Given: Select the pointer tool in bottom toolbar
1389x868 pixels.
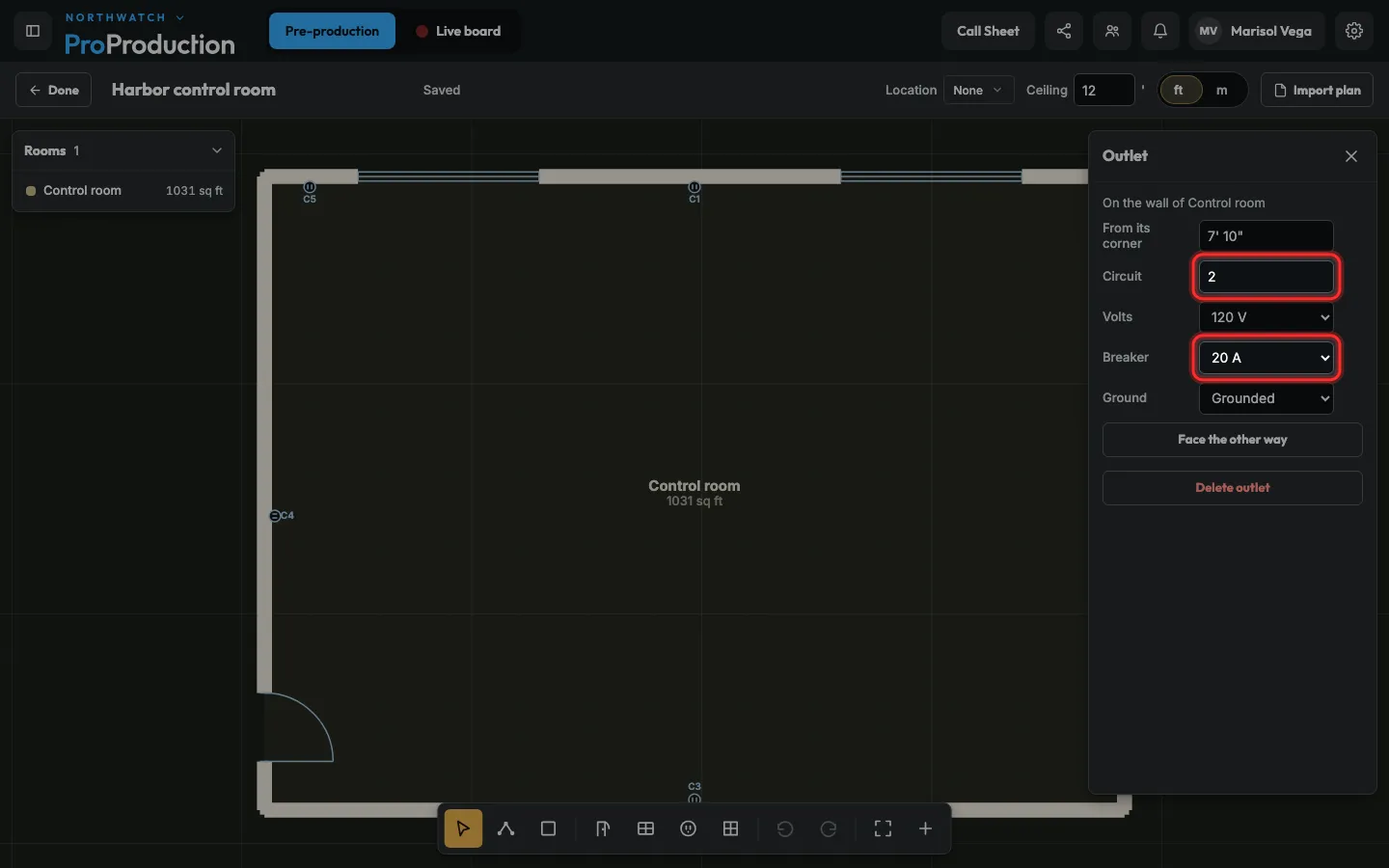Looking at the screenshot, I should pos(463,828).
